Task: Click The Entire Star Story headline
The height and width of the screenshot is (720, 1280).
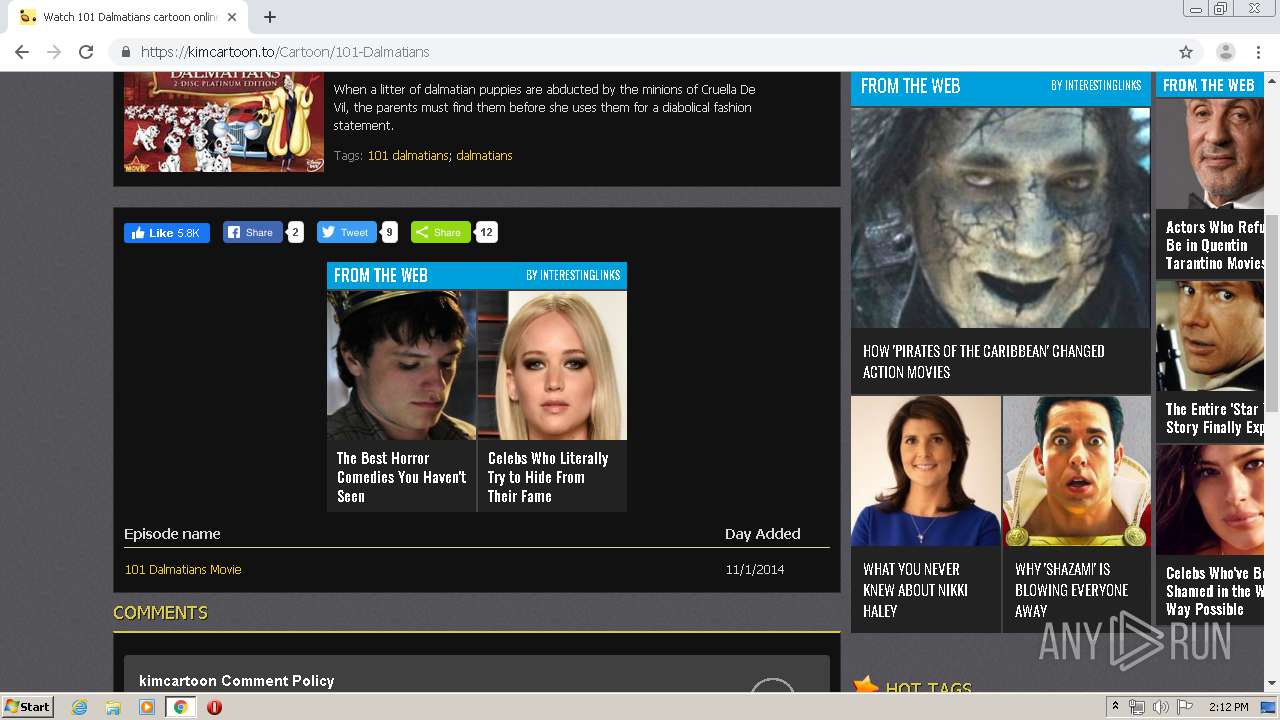Action: click(x=1215, y=418)
